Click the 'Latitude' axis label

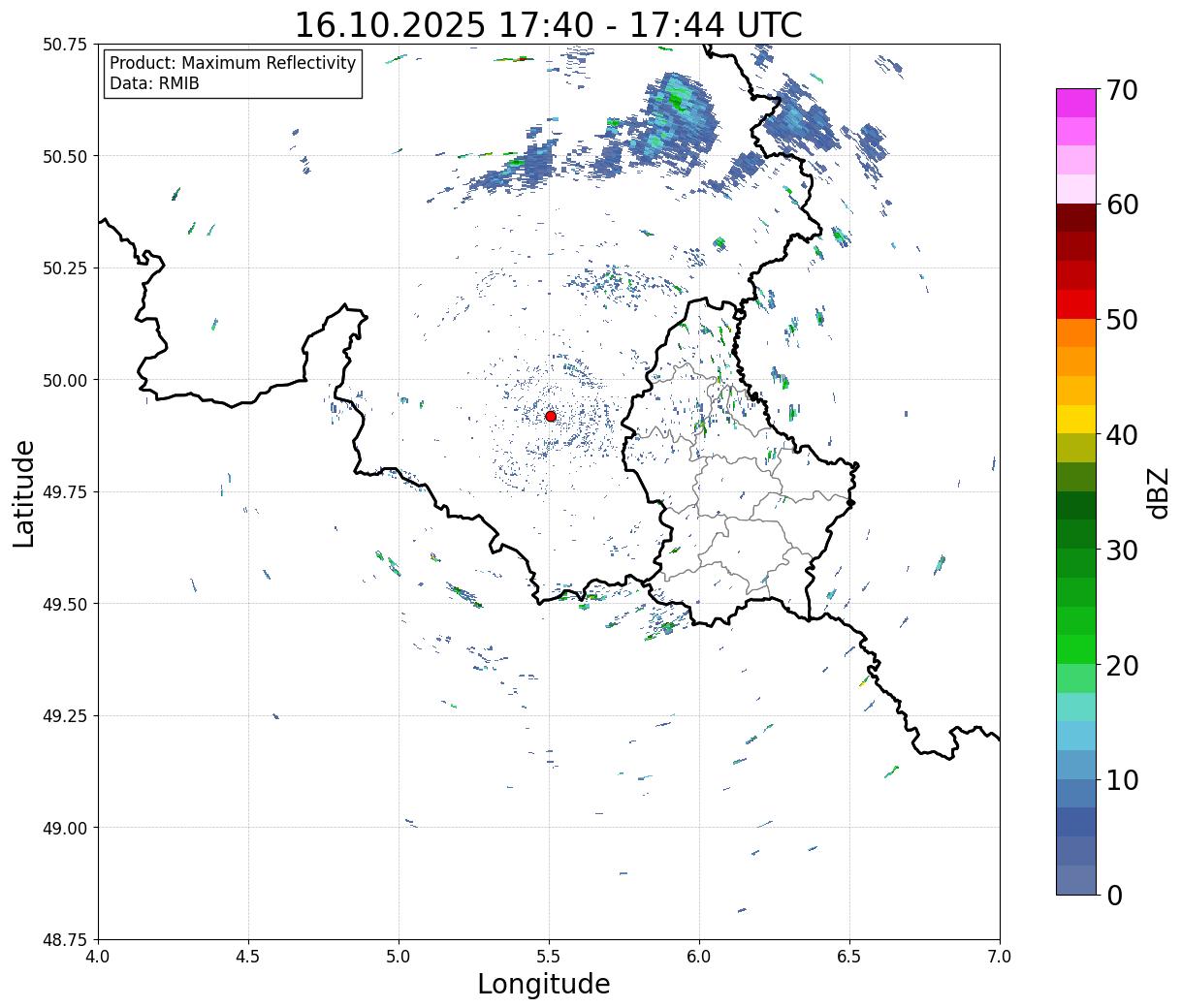click(24, 493)
